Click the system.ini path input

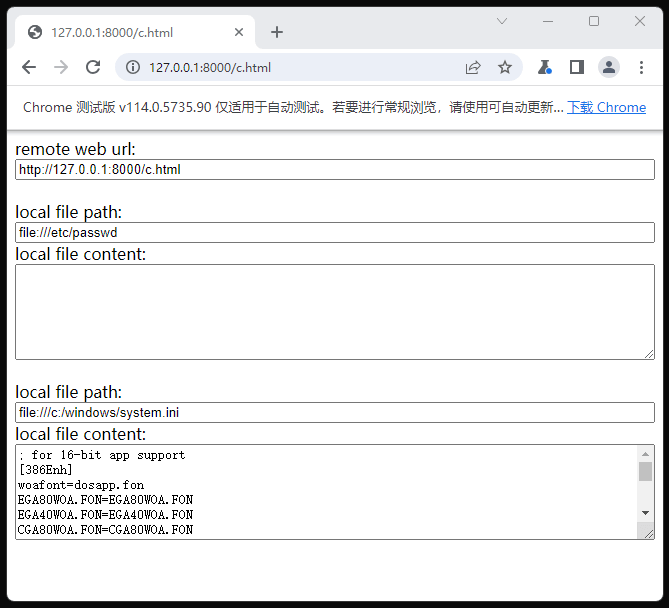[x=335, y=413]
